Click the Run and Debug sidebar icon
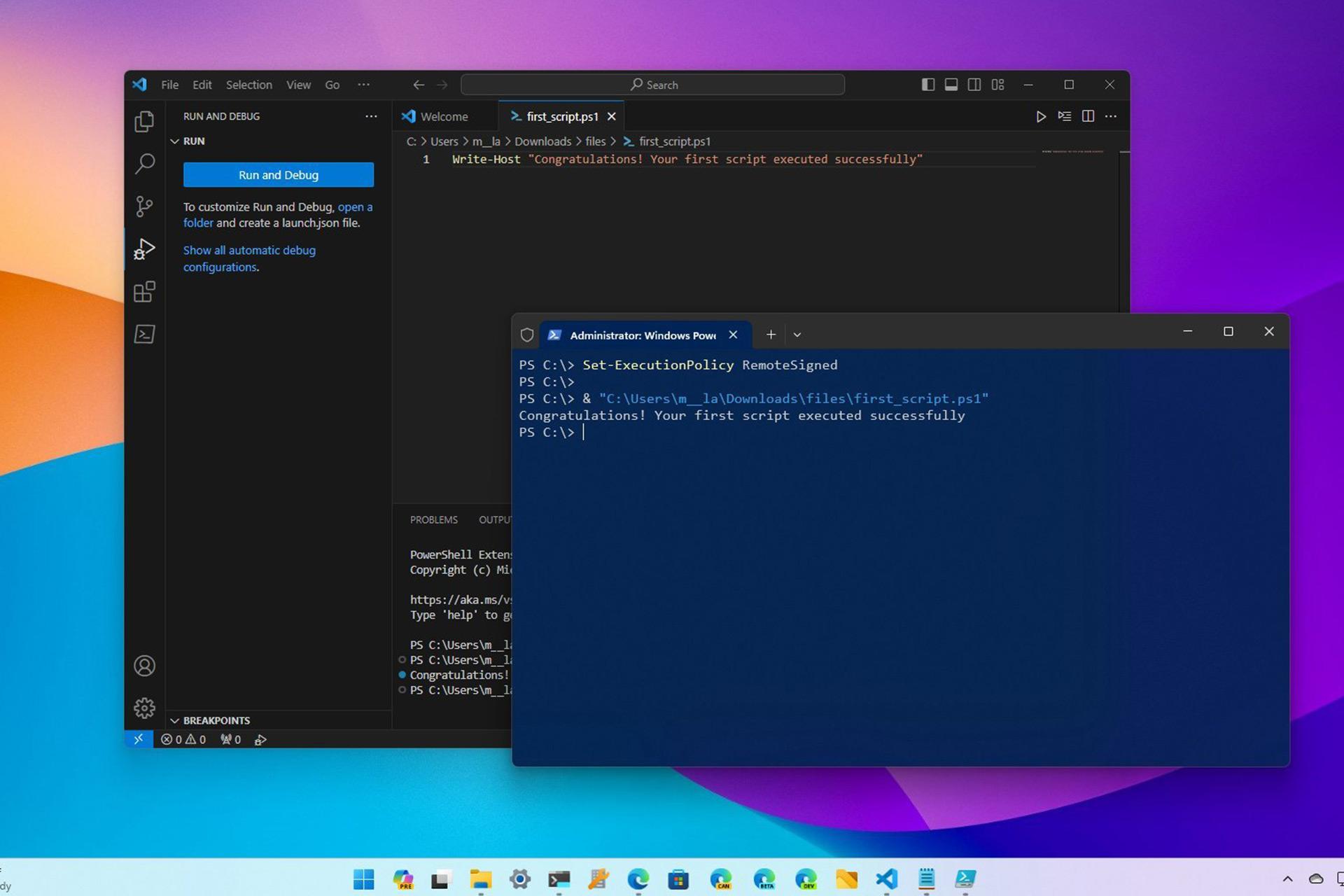Viewport: 1344px width, 896px height. (143, 250)
